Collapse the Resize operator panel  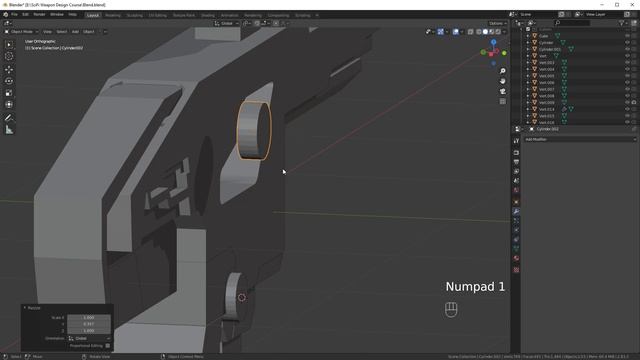coord(25,308)
